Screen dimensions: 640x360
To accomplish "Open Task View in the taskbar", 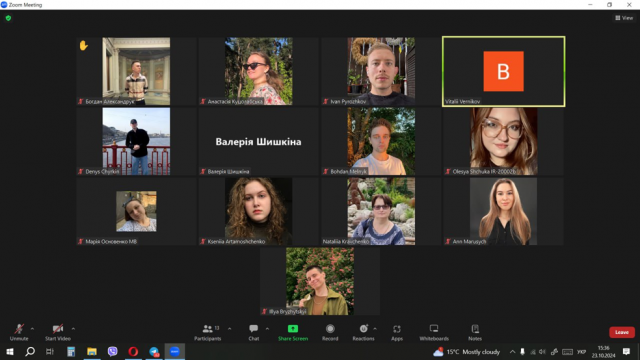I will point(50,351).
